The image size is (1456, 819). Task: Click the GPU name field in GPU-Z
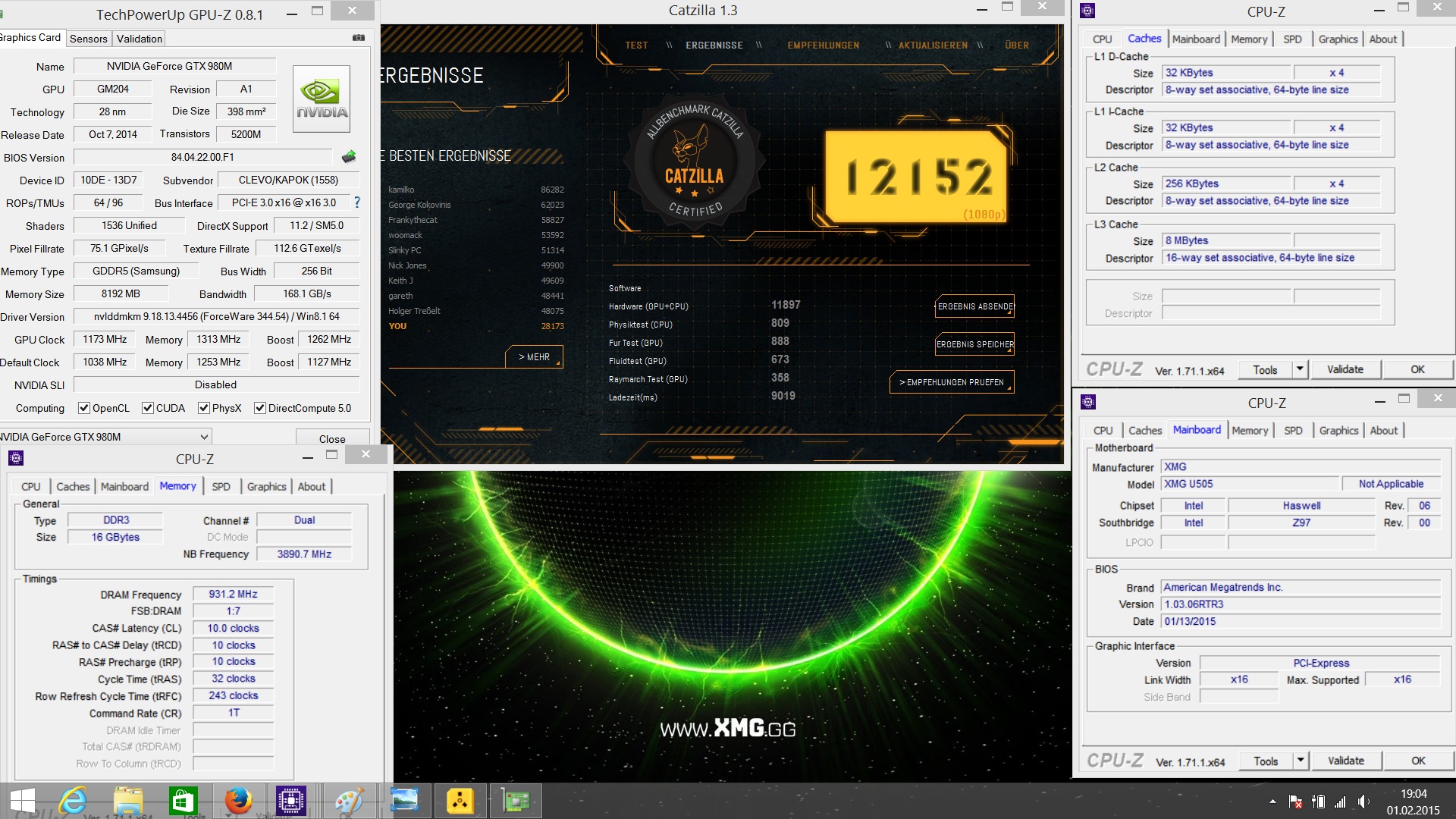[x=174, y=66]
